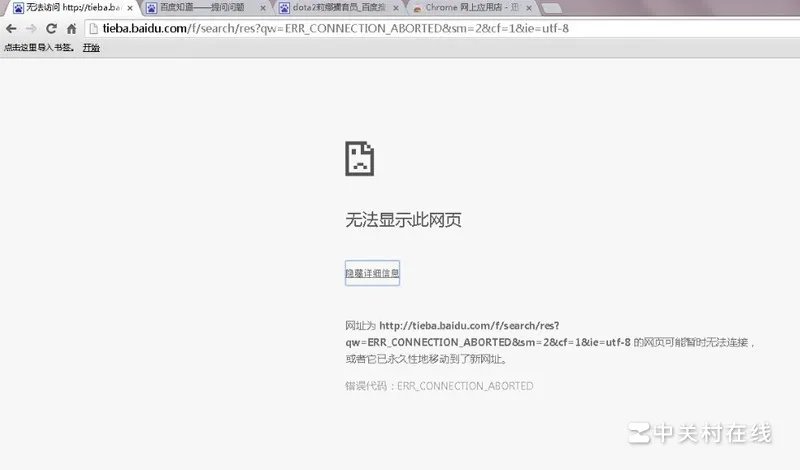Open a new tab button
800x470 pixels.
pos(551,8)
